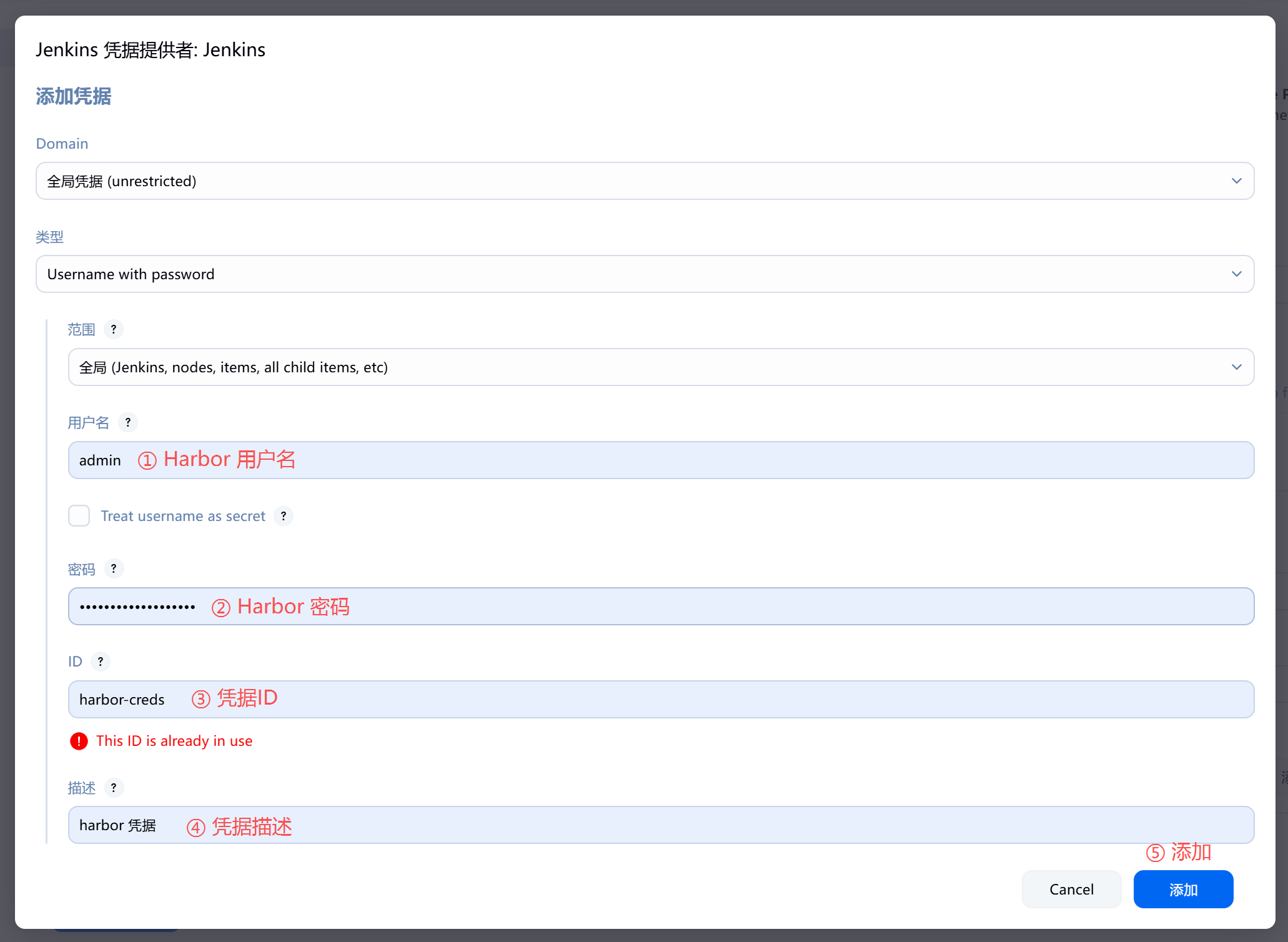1288x942 pixels.
Task: Click chevron arrow in 类型 select box
Action: pyautogui.click(x=1236, y=274)
